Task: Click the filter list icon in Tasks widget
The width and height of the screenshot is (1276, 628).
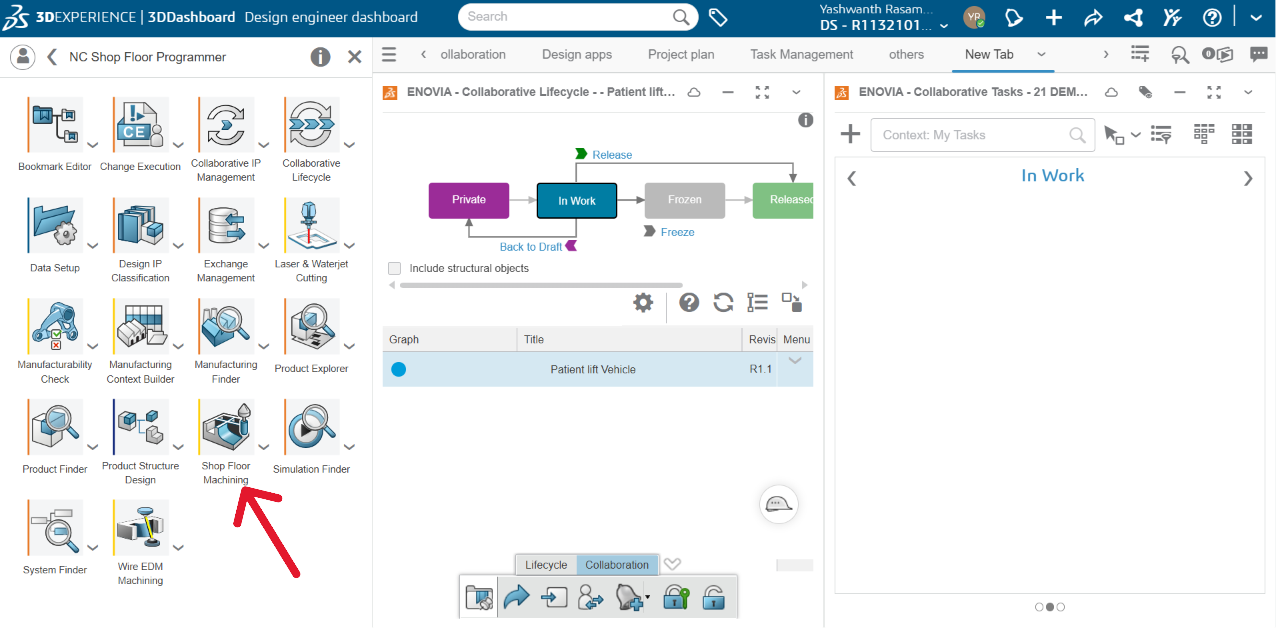Action: tap(1161, 134)
